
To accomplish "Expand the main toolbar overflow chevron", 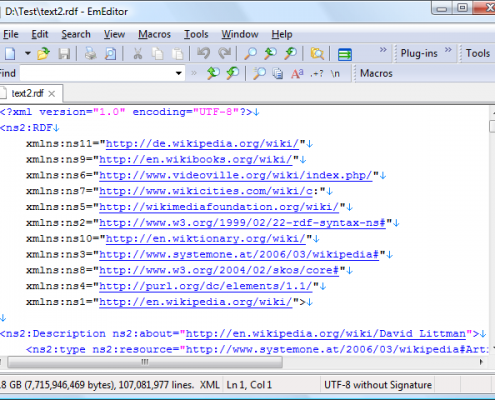I will (383, 50).
